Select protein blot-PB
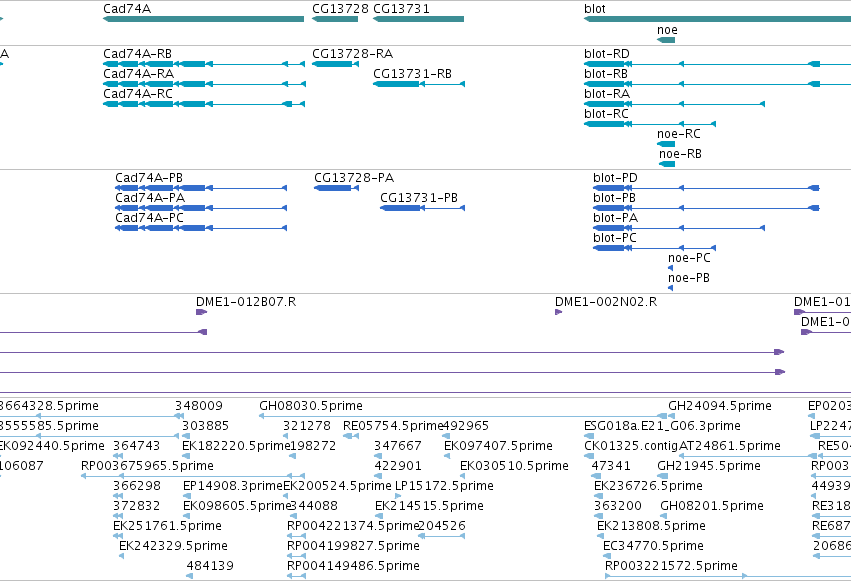The height and width of the screenshot is (581, 851). (x=706, y=208)
